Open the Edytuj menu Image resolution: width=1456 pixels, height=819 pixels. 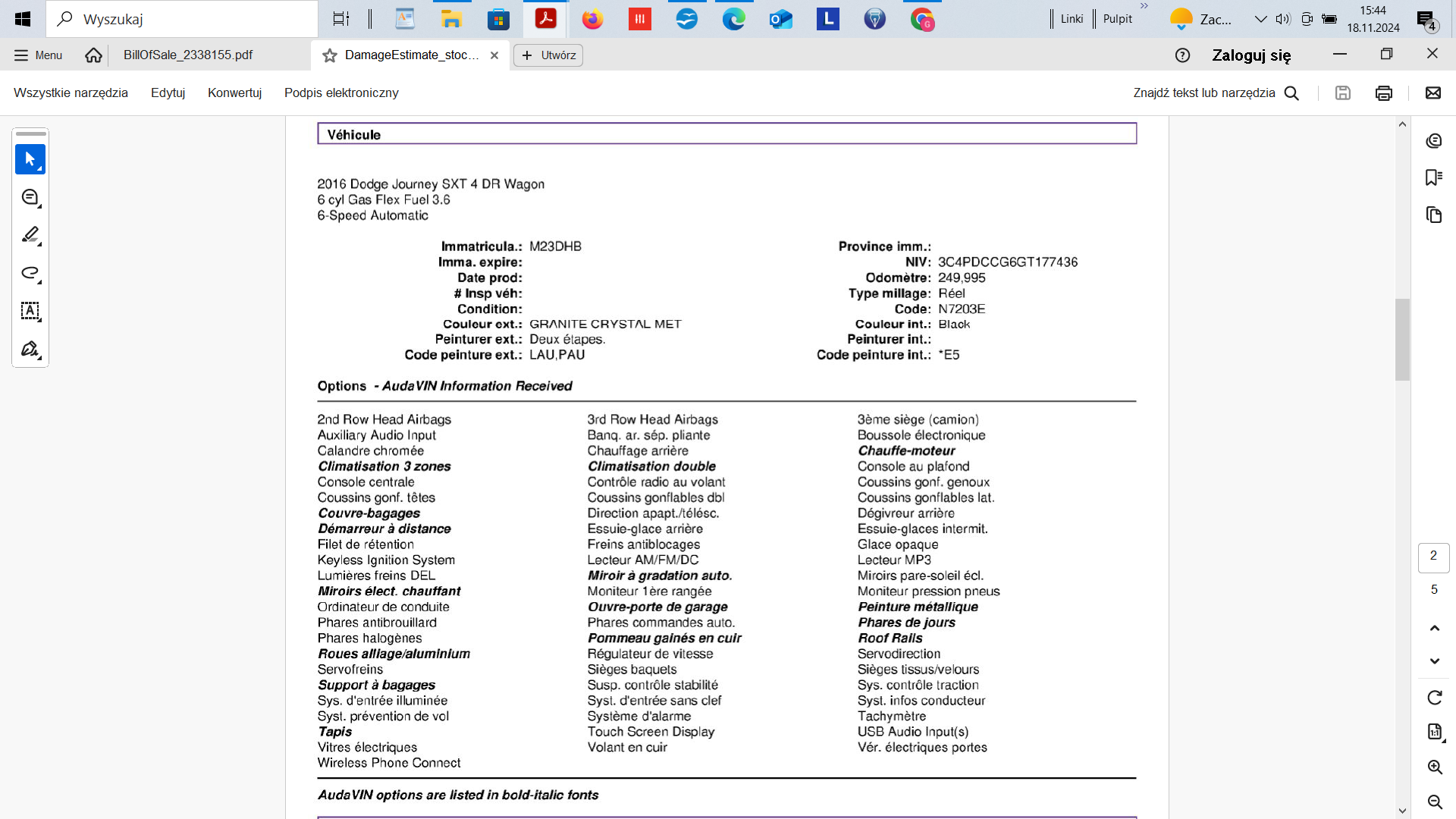pos(168,93)
